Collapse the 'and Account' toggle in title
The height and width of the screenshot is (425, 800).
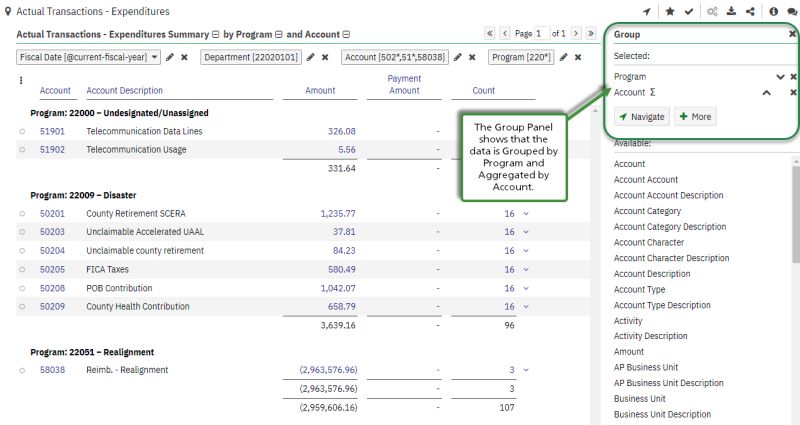346,35
